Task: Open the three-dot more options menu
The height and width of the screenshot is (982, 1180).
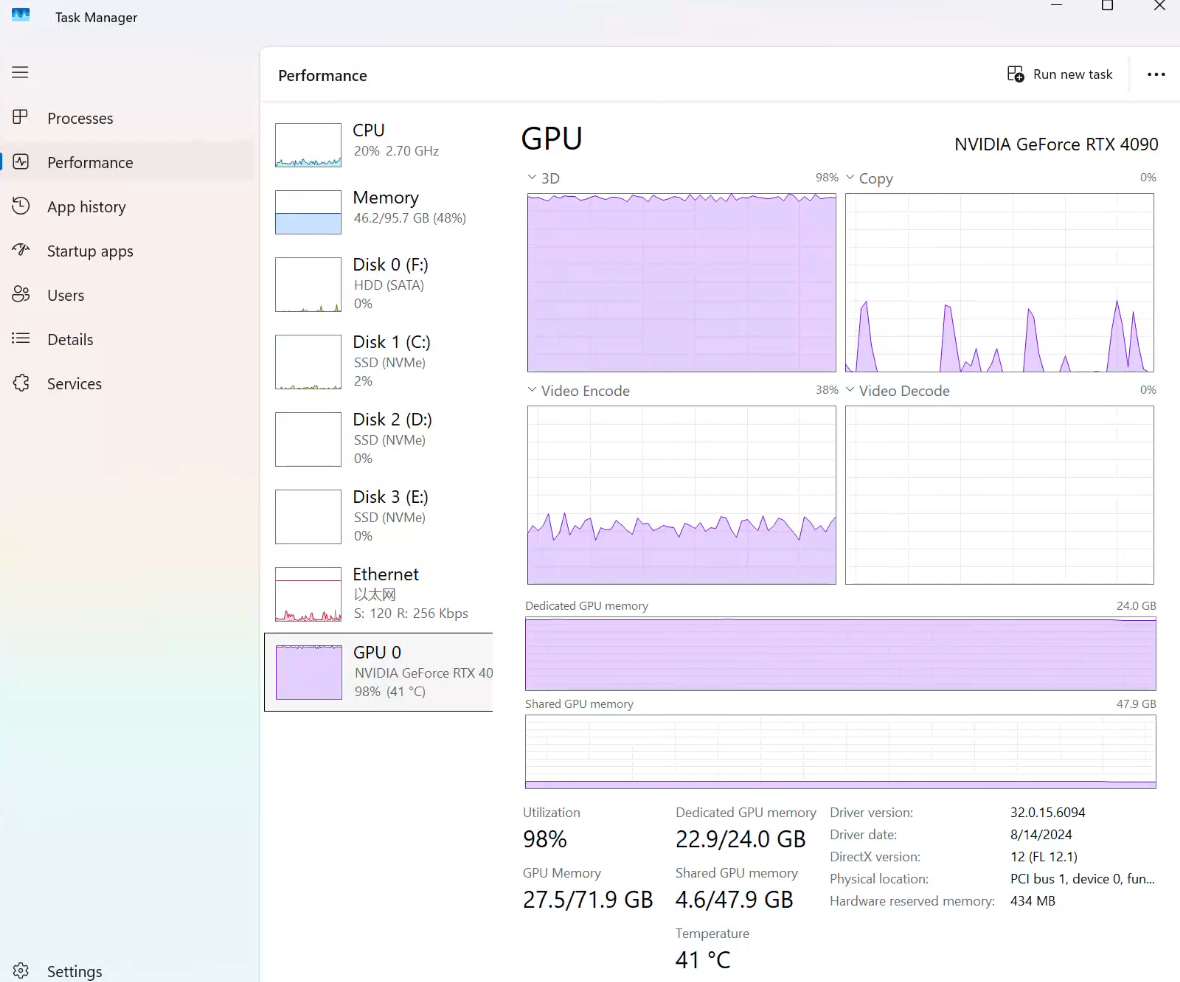Action: tap(1156, 75)
